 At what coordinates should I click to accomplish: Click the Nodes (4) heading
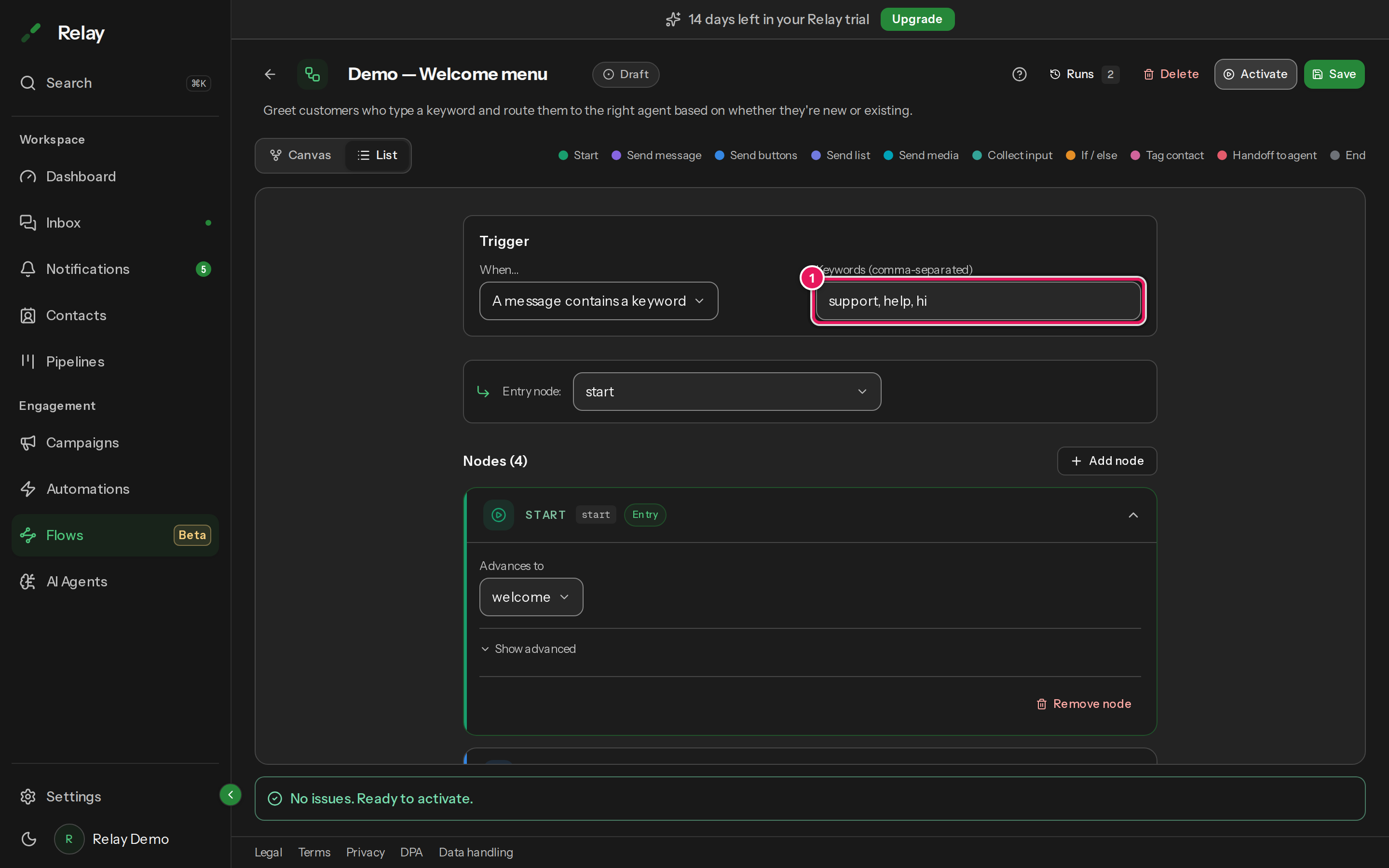coord(495,461)
